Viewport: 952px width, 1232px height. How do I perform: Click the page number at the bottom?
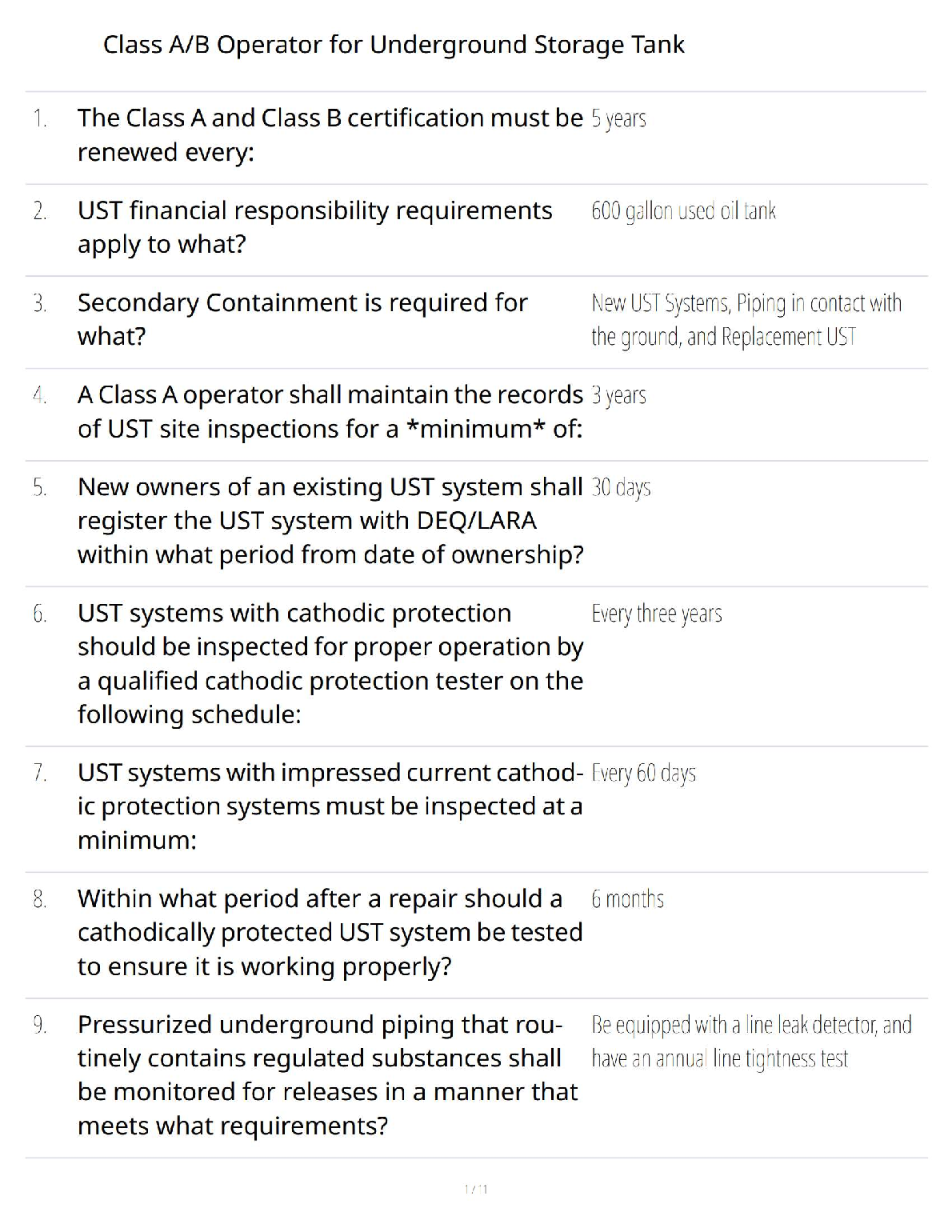tap(476, 1189)
